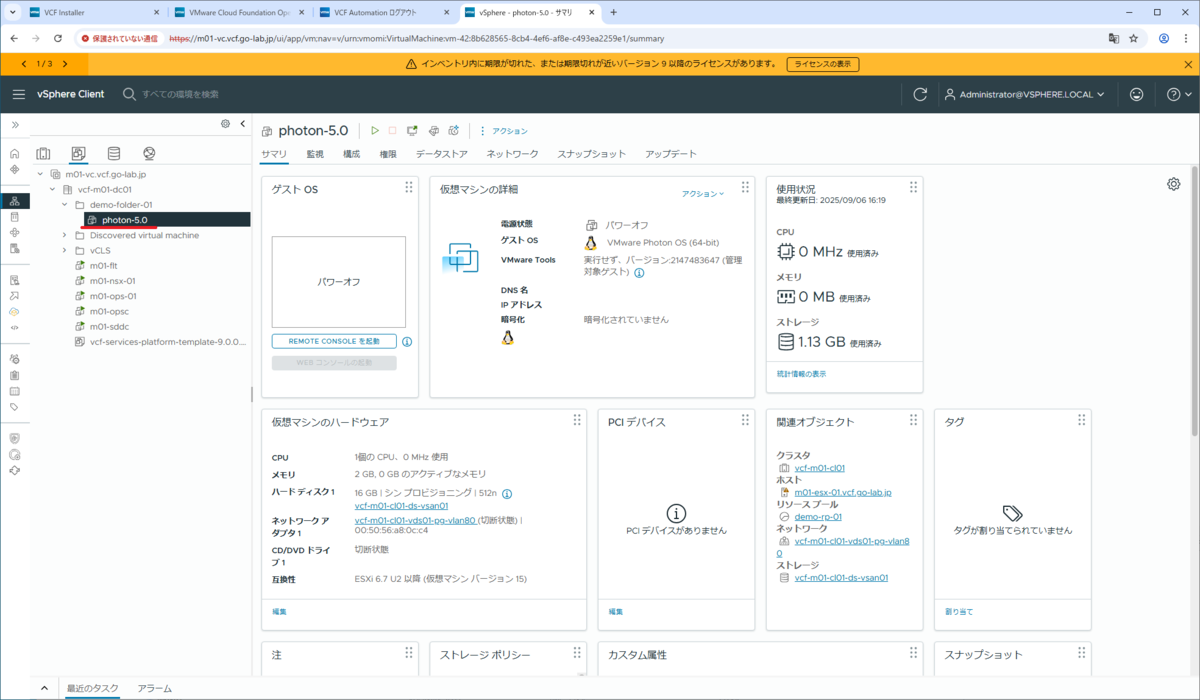The image size is (1200, 700).
Task: Click the vcf-m01-cl01-ds-vsan01 link under ハードディスク 1
Action: point(401,506)
